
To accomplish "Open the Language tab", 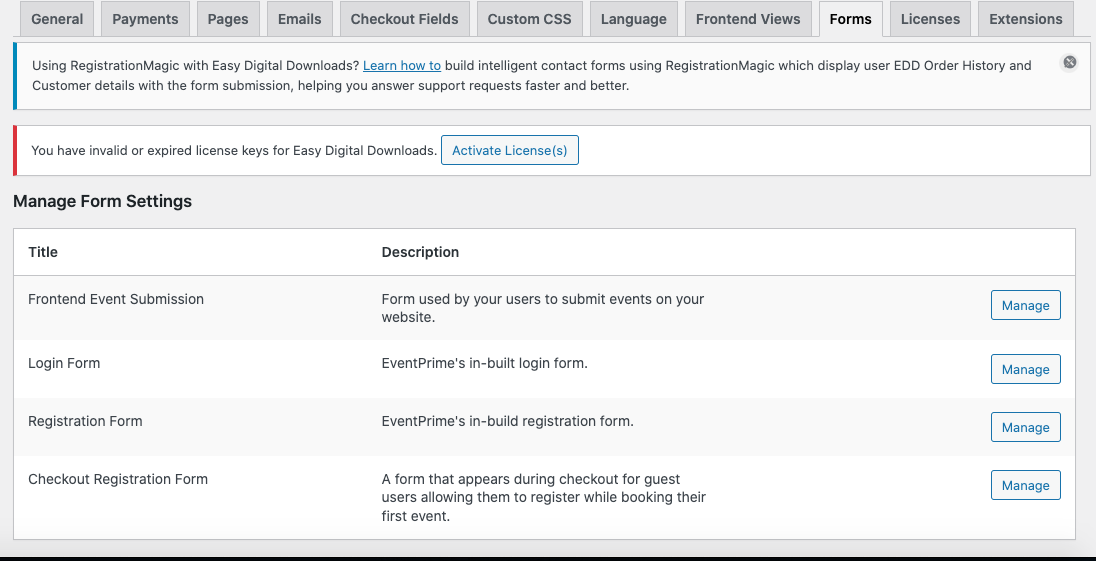I will [x=633, y=19].
